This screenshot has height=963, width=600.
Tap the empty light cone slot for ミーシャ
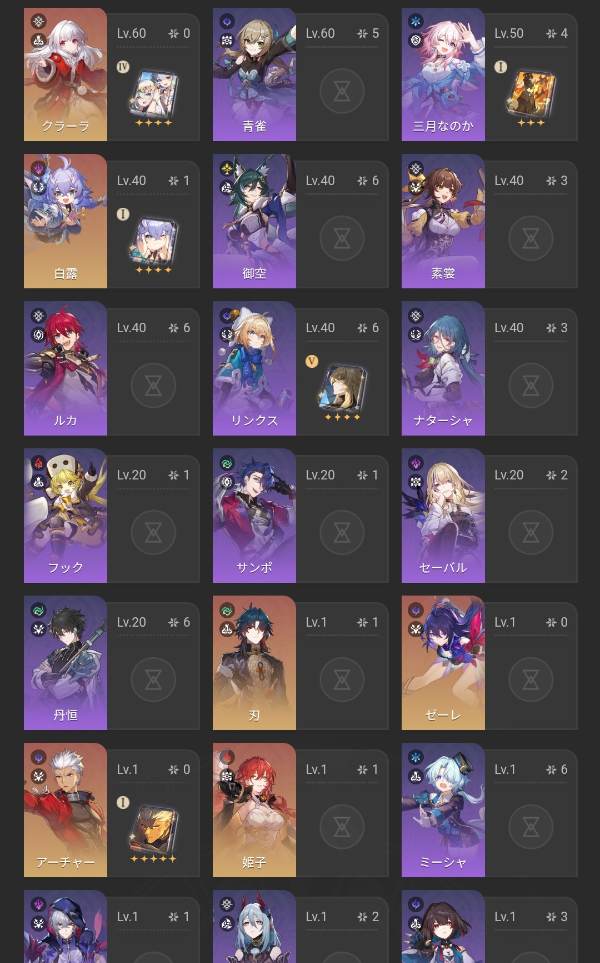pos(531,827)
